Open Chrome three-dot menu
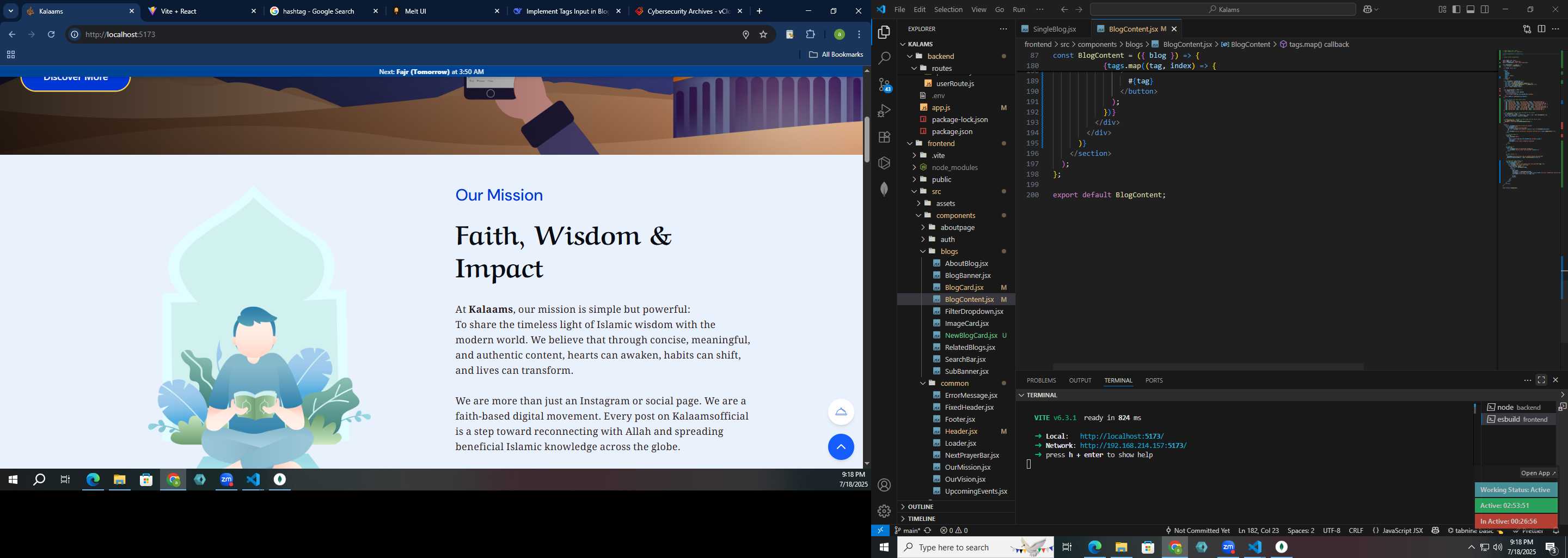 tap(860, 35)
